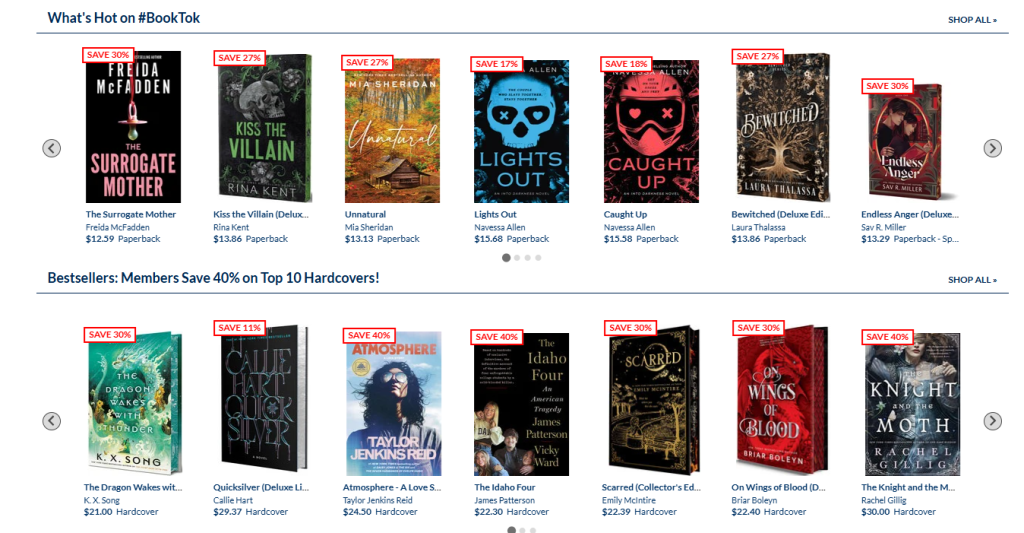Click On Wings of Blood title link
Image resolution: width=1024 pixels, height=533 pixels.
(x=778, y=487)
